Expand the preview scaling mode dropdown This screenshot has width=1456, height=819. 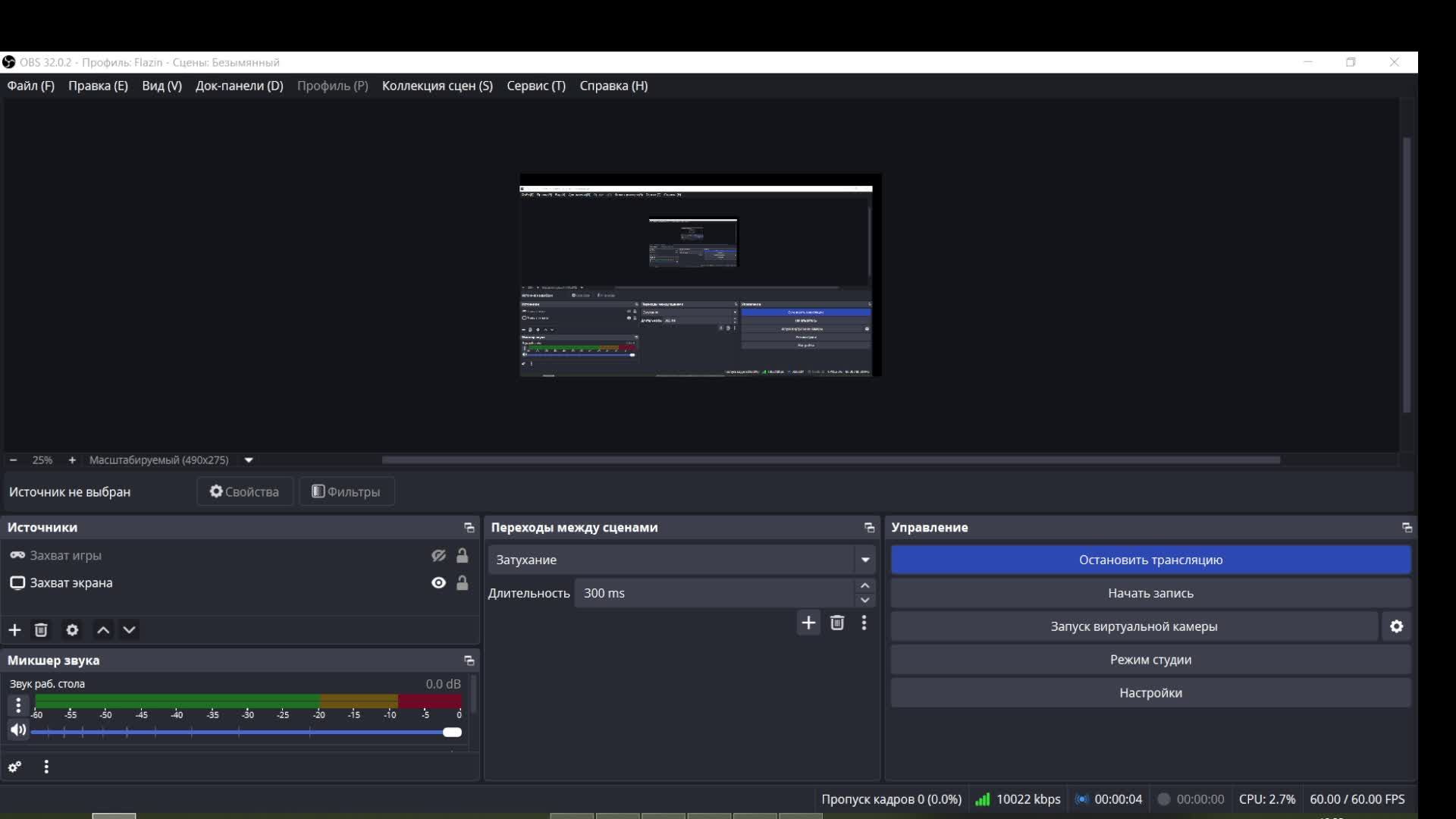[x=248, y=460]
